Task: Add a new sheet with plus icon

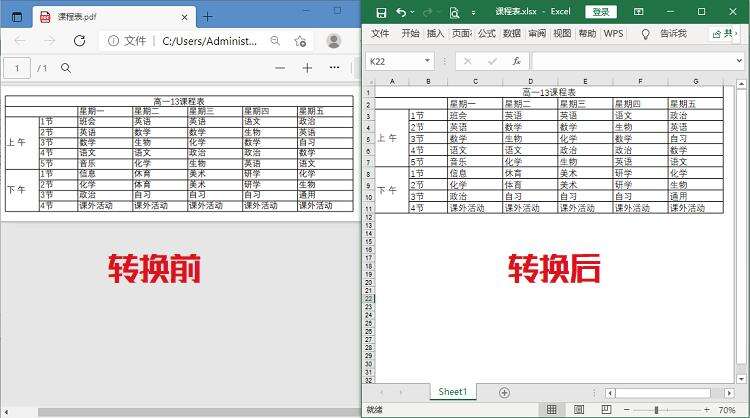Action: click(x=504, y=393)
